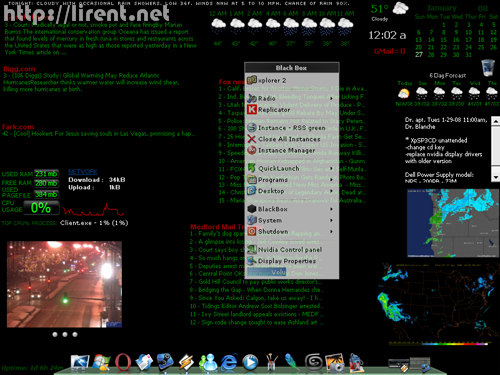The width and height of the screenshot is (500, 375).
Task: Open Windows Media Player dock icon
Action: pos(250,362)
